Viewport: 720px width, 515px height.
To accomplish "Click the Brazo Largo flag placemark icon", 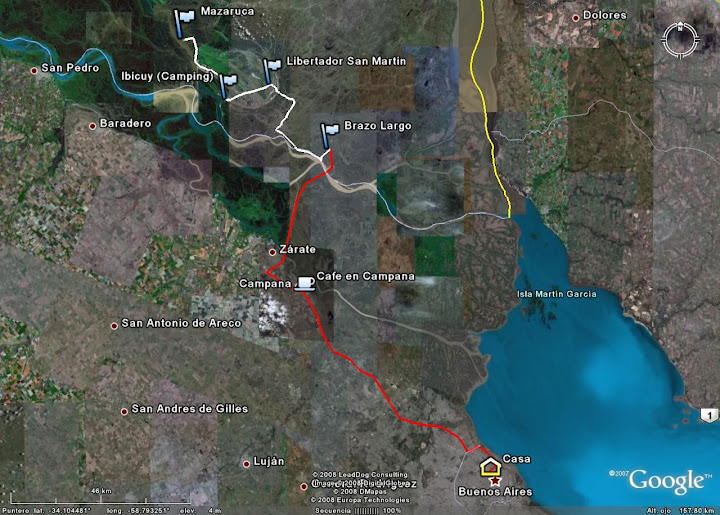I will tap(330, 136).
